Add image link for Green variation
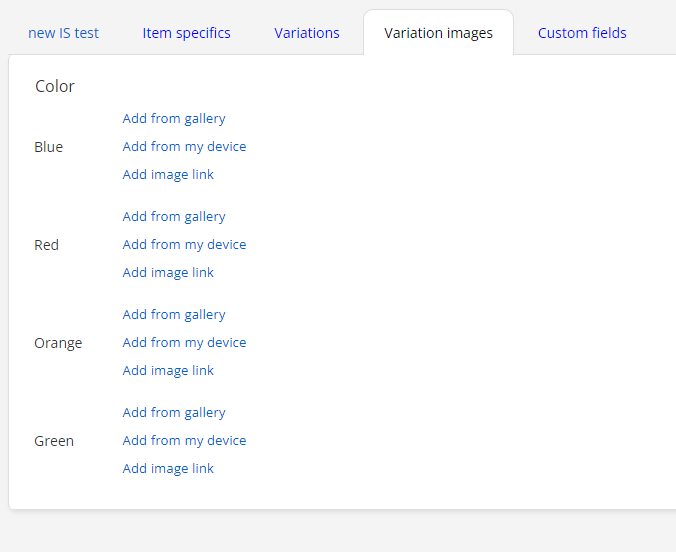The image size is (676, 552). pyautogui.click(x=168, y=468)
